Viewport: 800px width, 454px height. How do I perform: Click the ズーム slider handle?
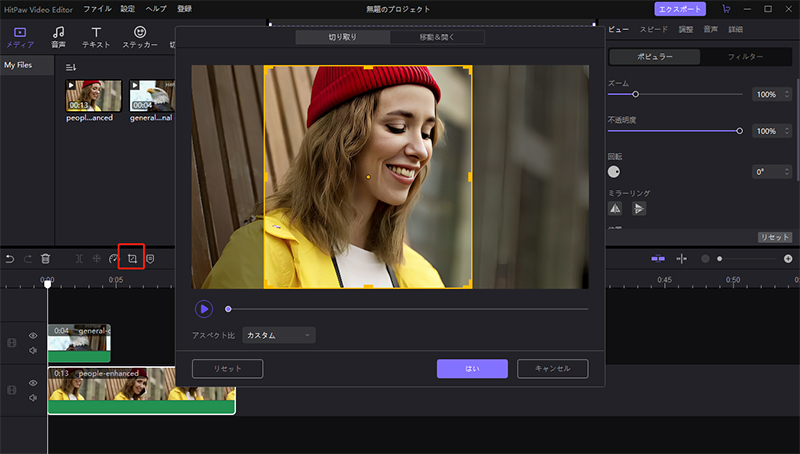click(635, 94)
